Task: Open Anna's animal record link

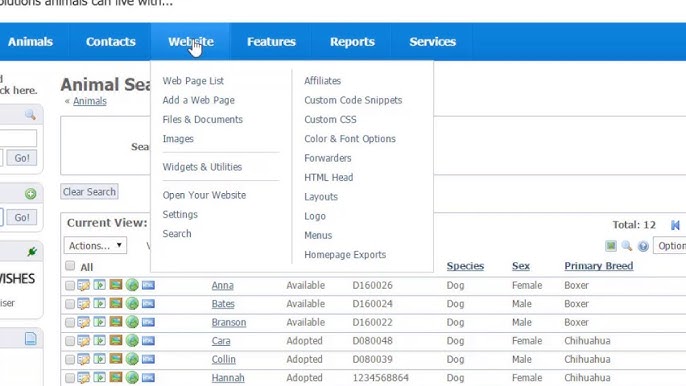Action: (x=222, y=285)
